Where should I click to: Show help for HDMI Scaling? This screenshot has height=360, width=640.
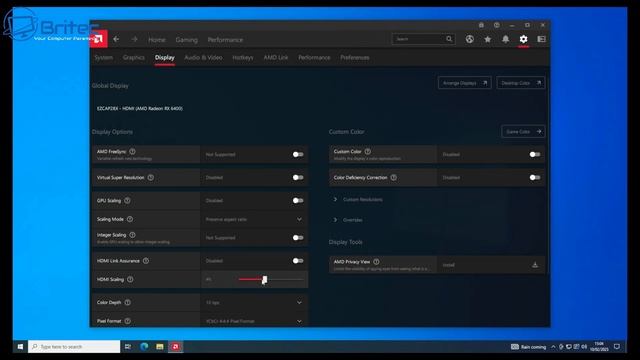(130, 279)
